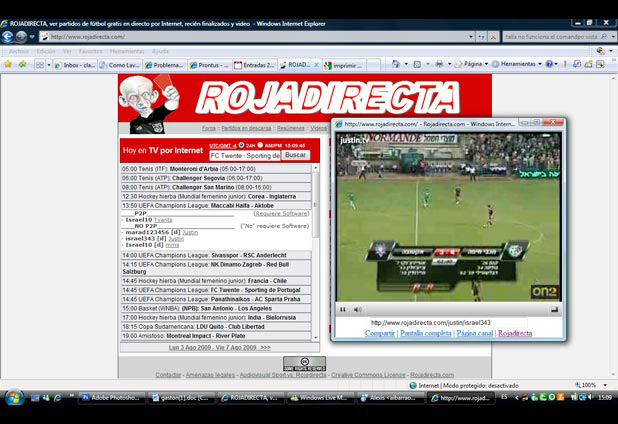Click the Add to Favorites icon
Image resolution: width=618 pixels, height=424 pixels.
(x=22, y=64)
